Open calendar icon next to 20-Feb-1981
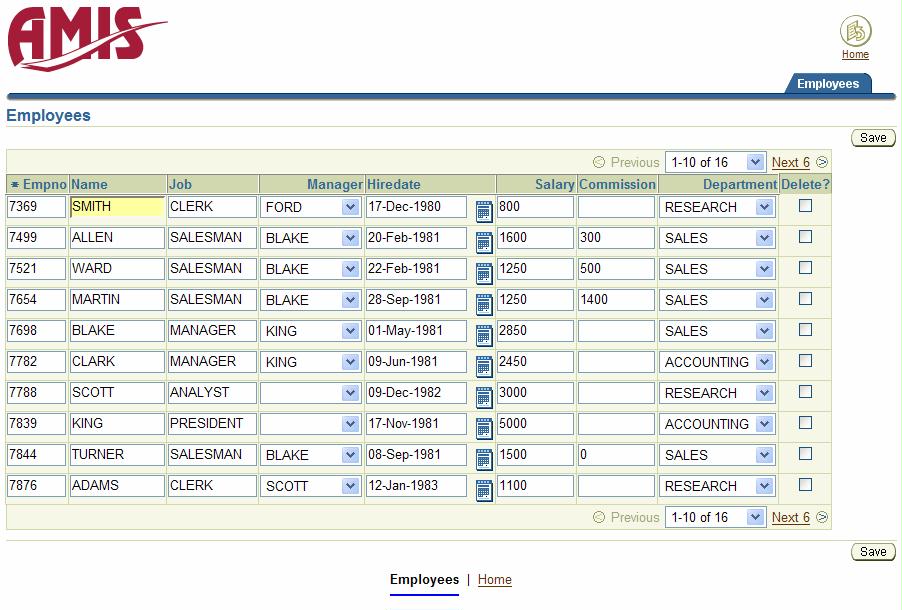The width and height of the screenshot is (902, 610). tap(484, 241)
